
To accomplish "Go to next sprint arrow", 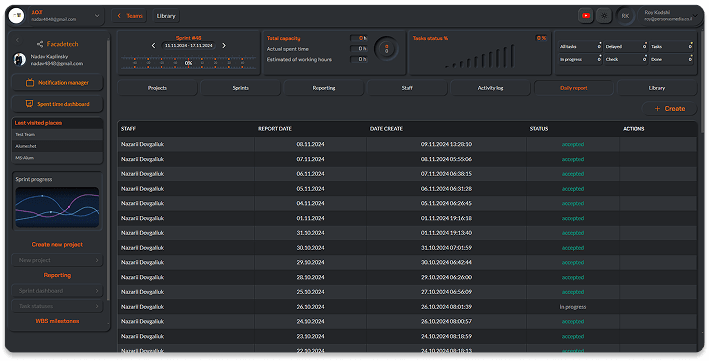I will tap(223, 45).
